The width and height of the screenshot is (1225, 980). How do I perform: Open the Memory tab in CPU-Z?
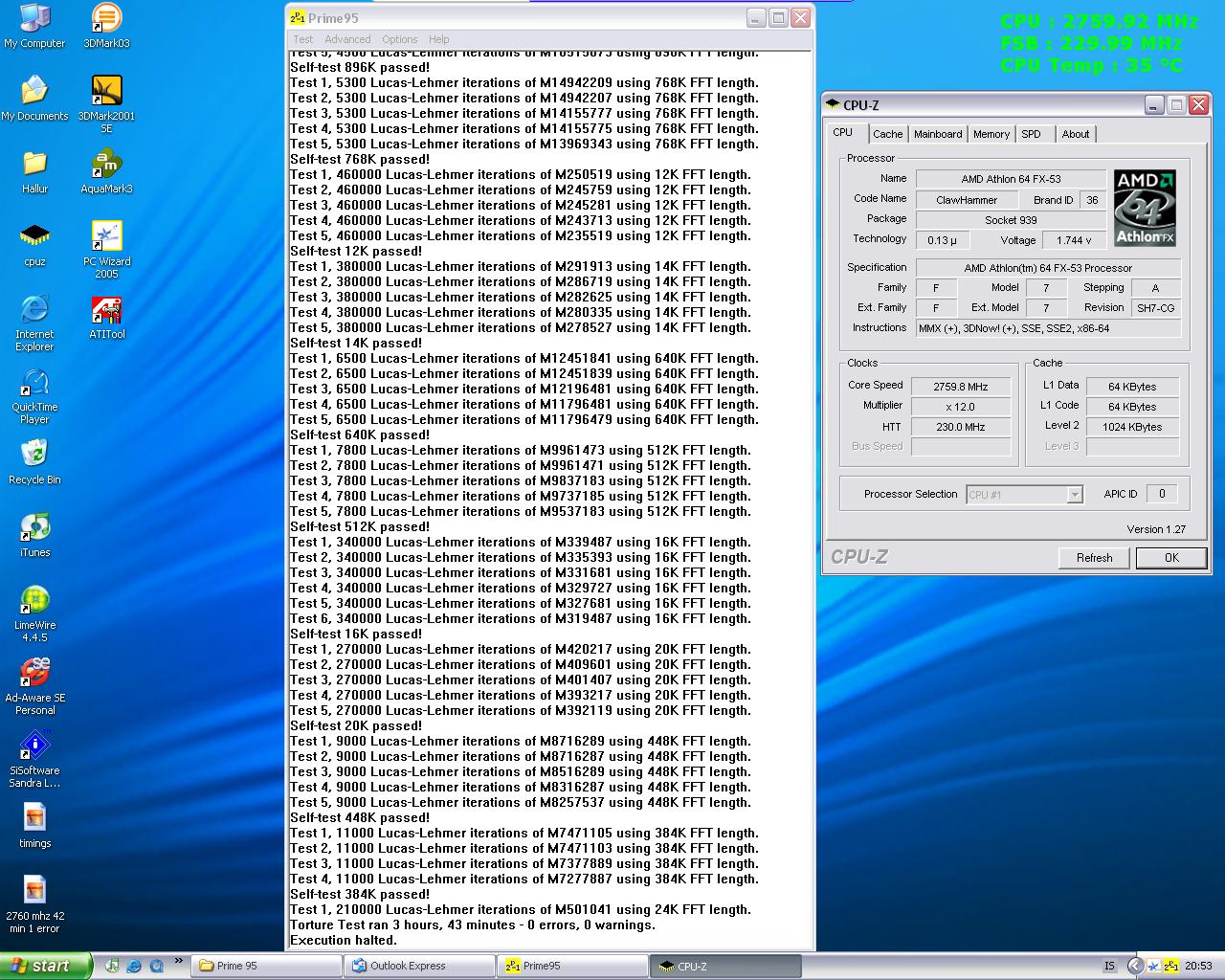point(991,134)
